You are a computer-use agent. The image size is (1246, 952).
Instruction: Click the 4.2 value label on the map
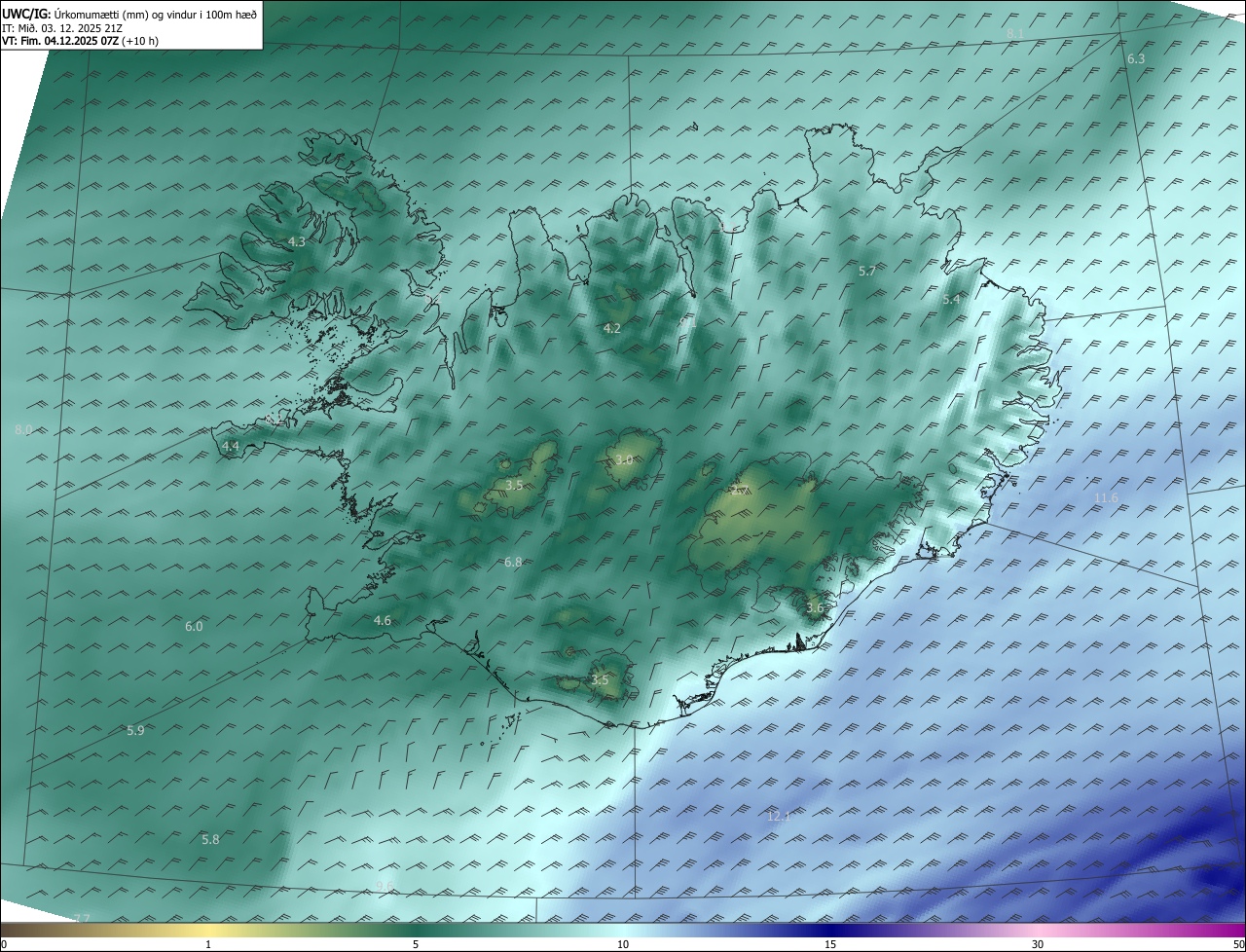(612, 329)
